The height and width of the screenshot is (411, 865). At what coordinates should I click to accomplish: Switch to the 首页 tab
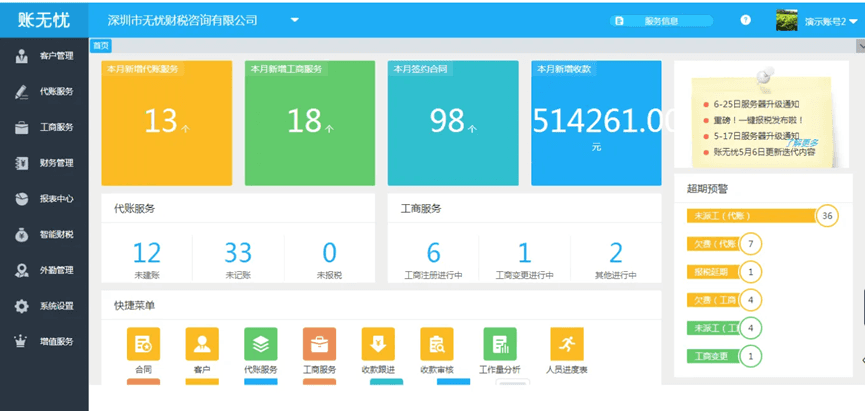[x=101, y=46]
